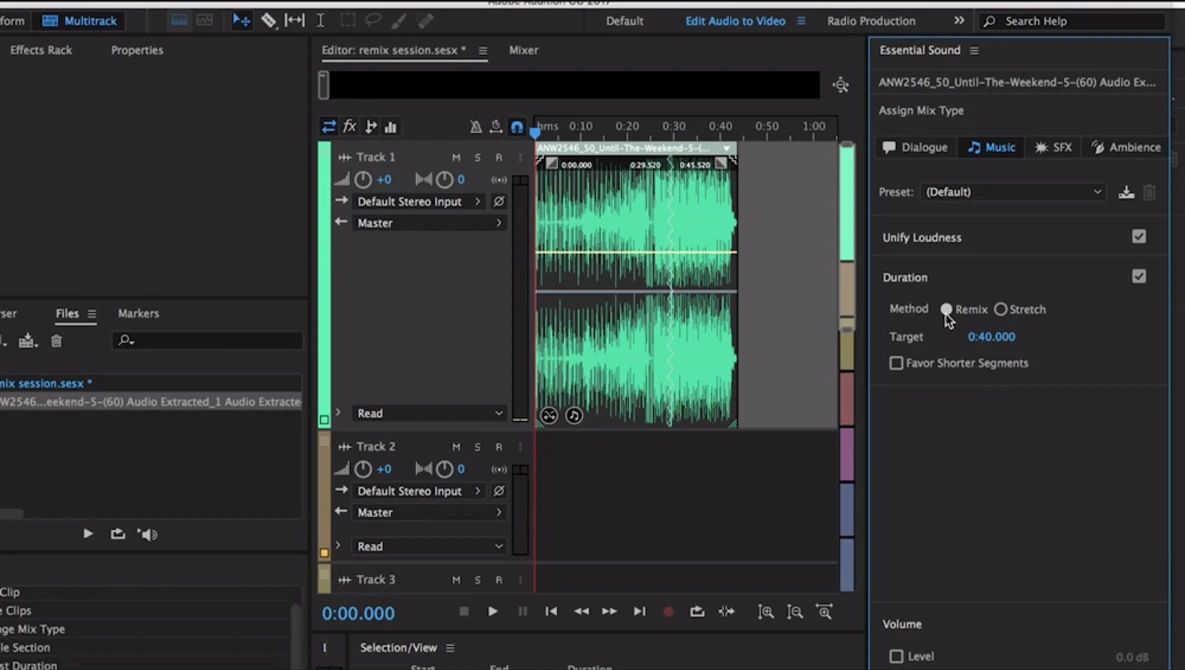Expand Track 1 automation lanes arrow
Screen dimensions: 1185x670
coord(338,412)
